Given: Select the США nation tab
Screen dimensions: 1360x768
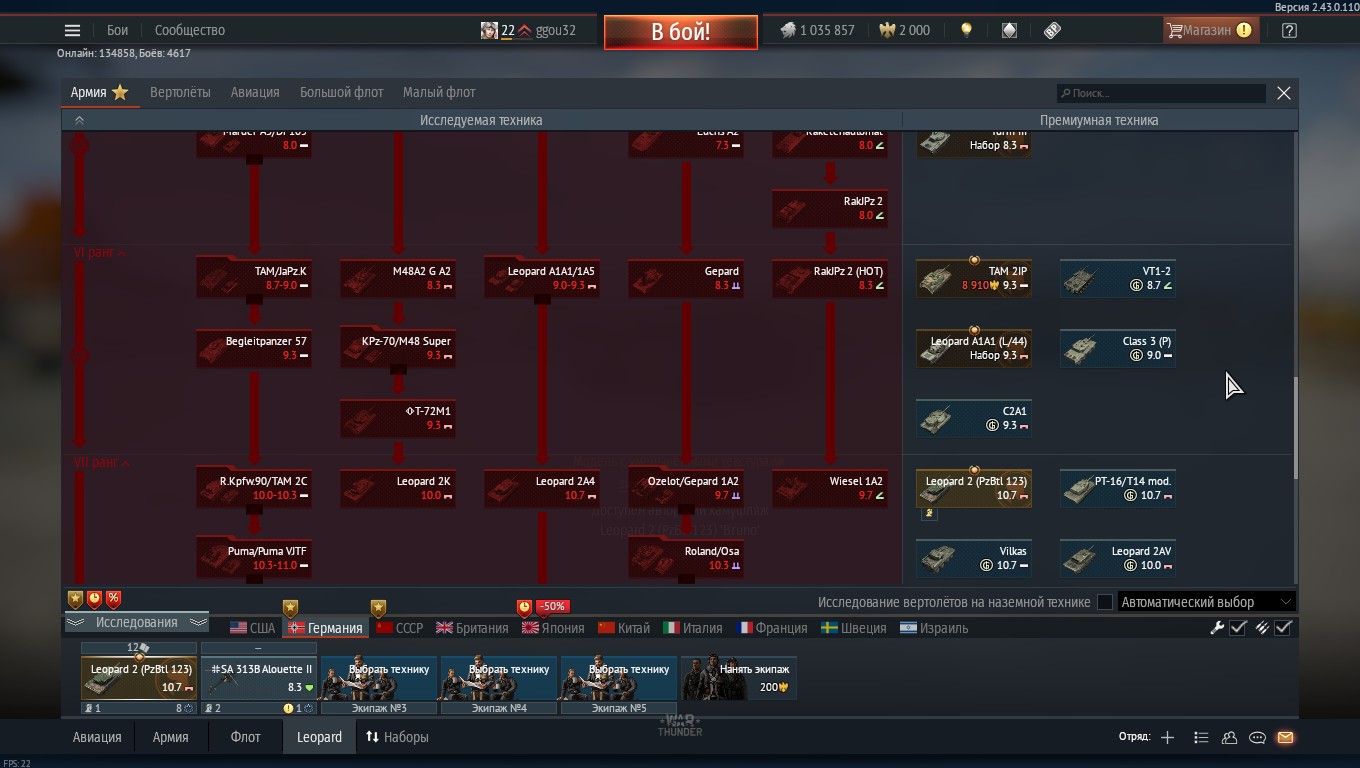Looking at the screenshot, I should click(x=252, y=628).
